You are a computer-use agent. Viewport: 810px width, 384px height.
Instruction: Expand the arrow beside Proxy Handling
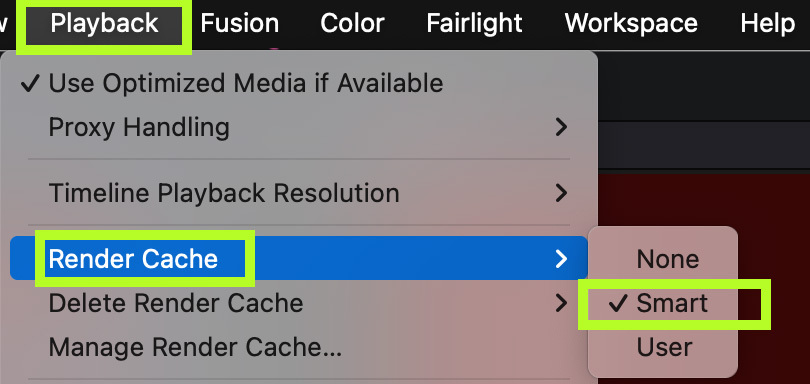click(x=561, y=127)
